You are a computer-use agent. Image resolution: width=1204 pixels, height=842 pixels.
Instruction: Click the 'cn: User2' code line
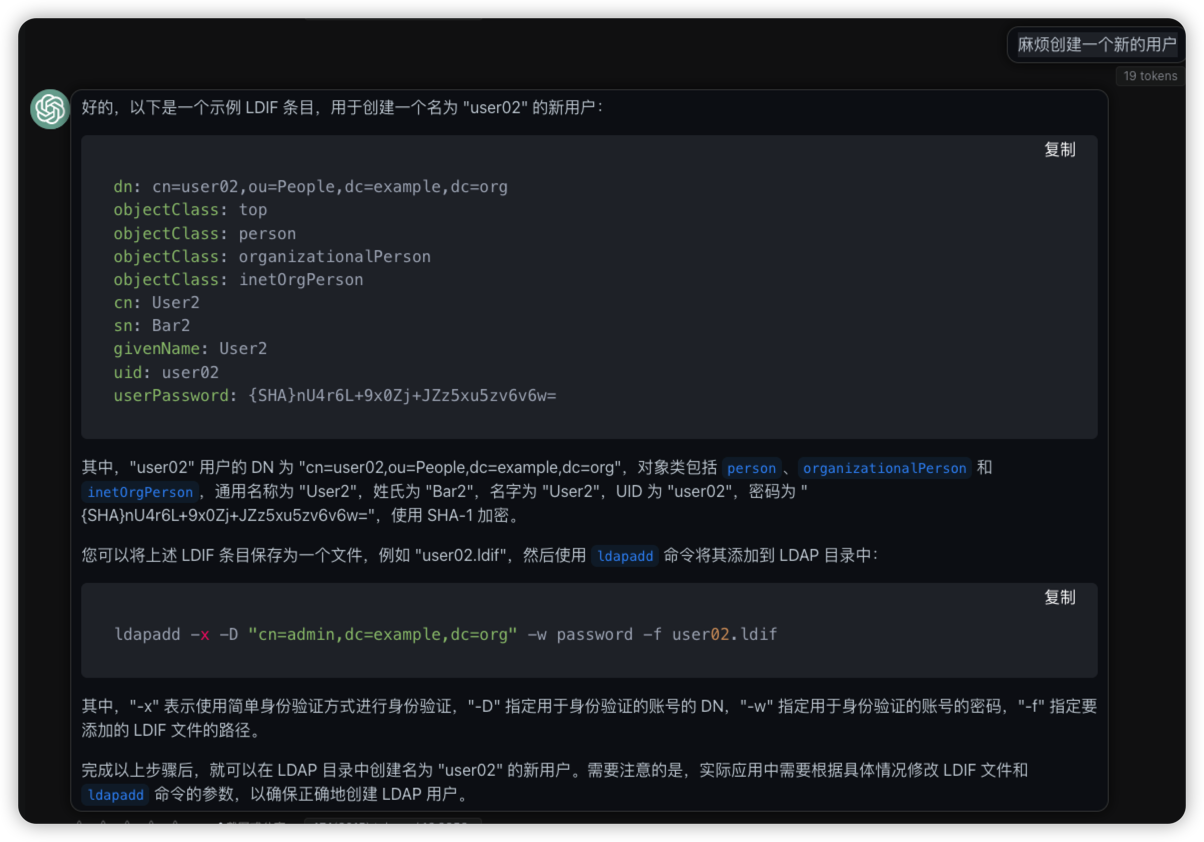tap(156, 303)
